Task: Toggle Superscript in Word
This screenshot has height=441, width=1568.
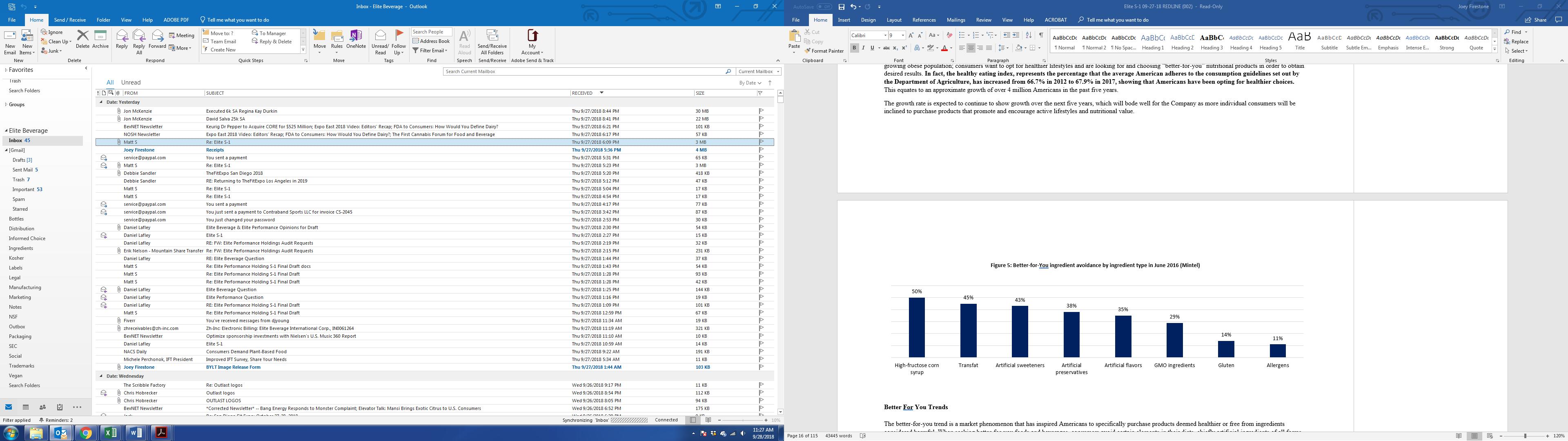Action: point(904,48)
